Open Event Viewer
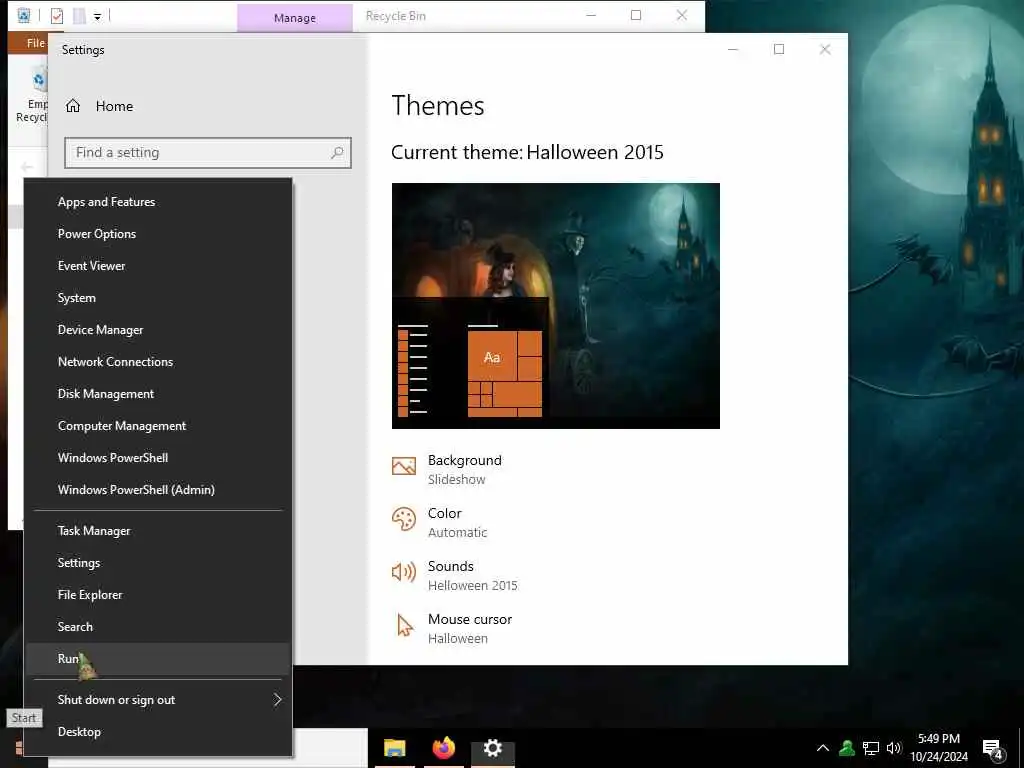 tap(158, 266)
